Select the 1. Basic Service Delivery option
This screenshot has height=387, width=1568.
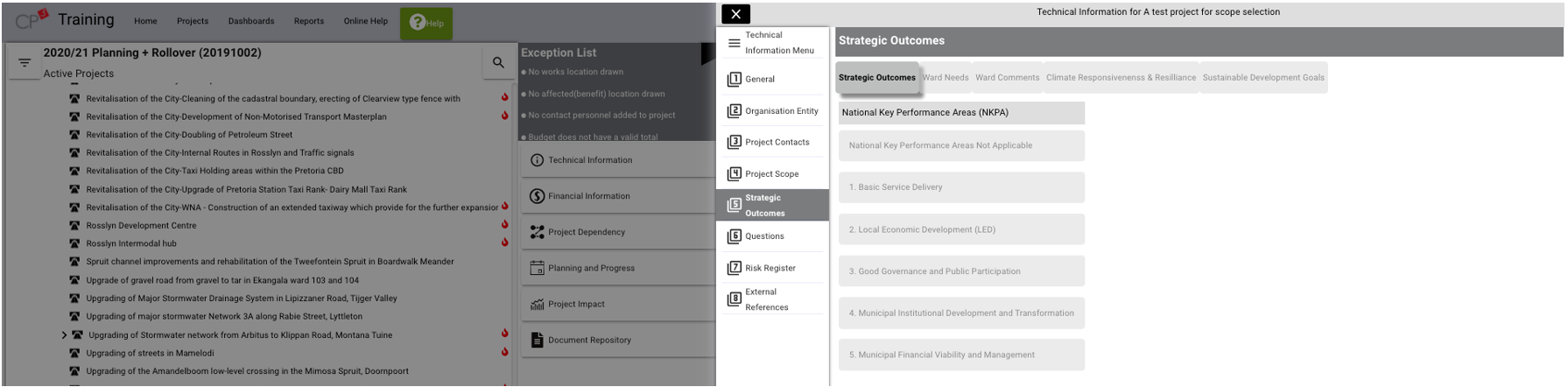pos(960,187)
